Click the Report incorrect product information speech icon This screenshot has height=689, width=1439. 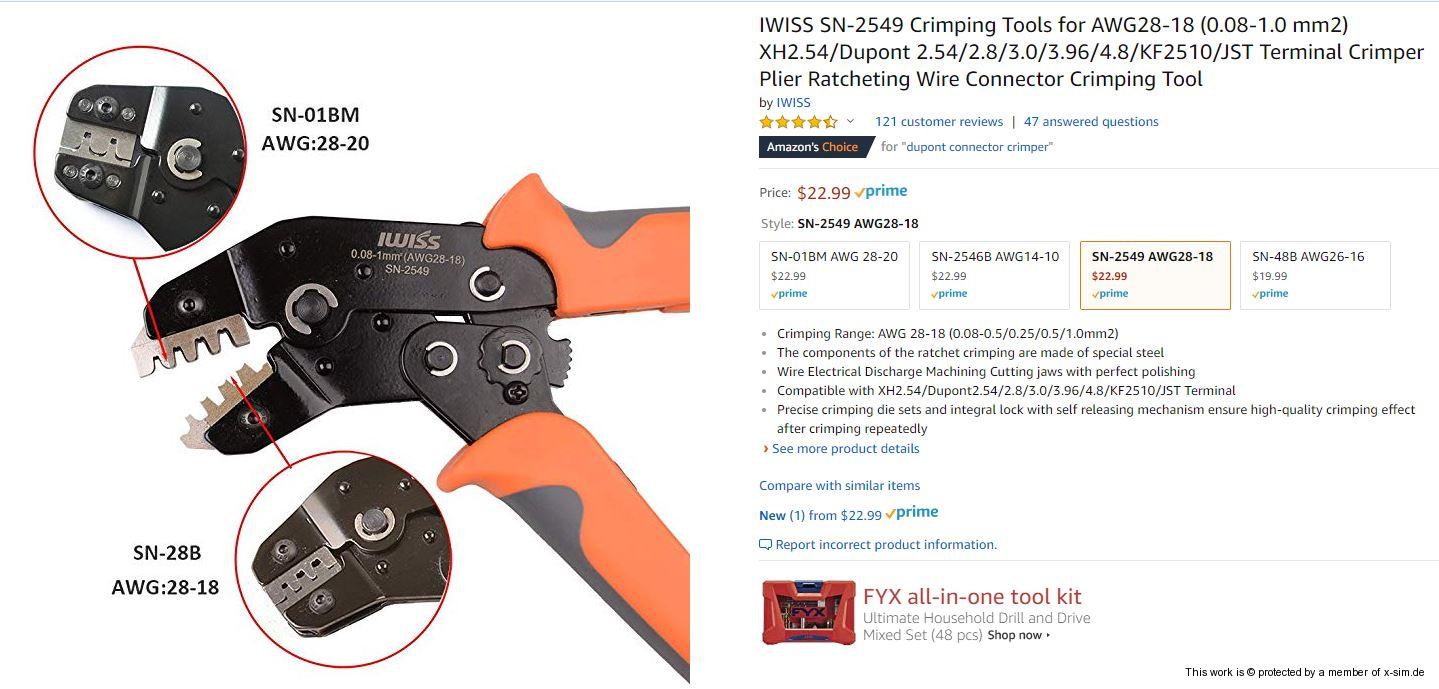tap(765, 545)
